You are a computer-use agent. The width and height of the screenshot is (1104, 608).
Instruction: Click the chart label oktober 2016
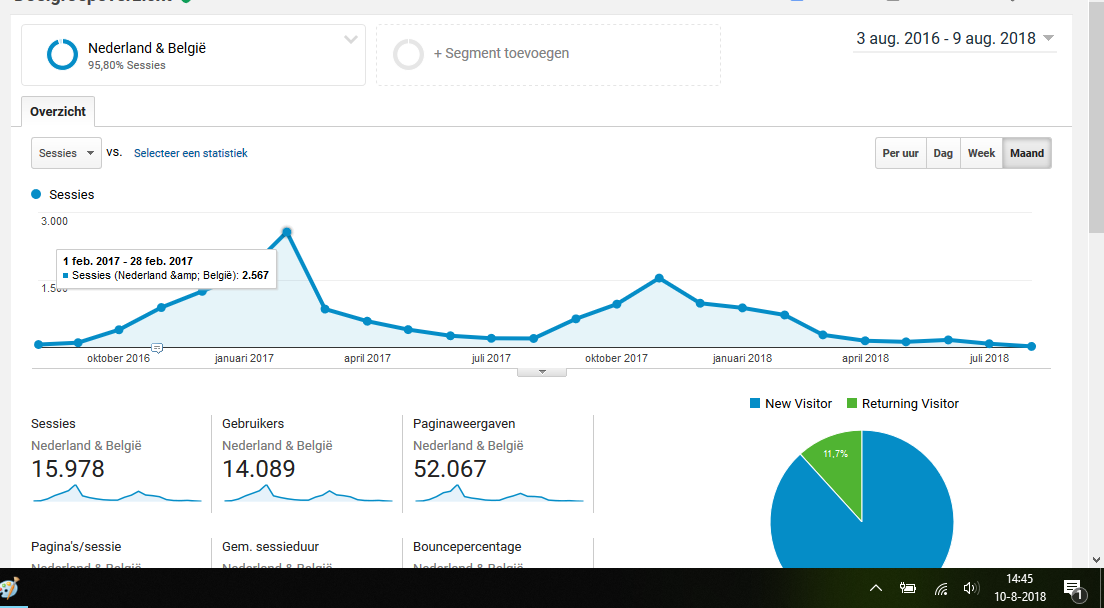[118, 358]
